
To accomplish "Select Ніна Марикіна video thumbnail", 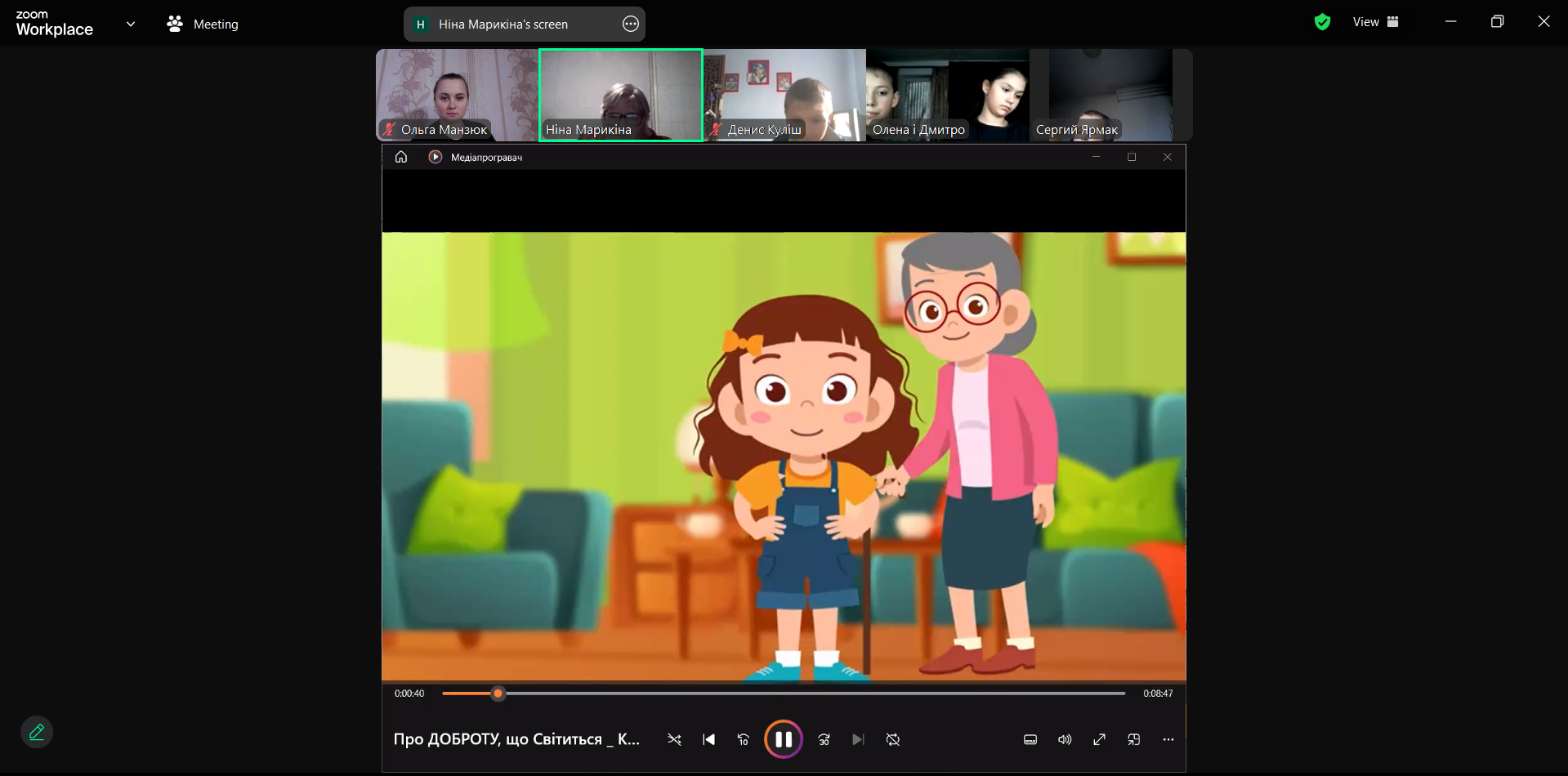I will click(x=621, y=95).
